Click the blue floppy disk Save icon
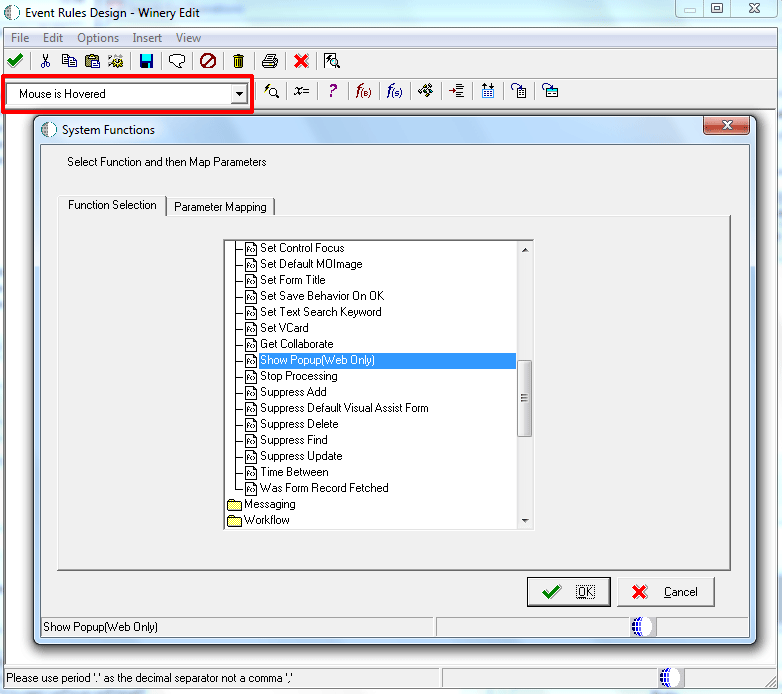This screenshot has height=694, width=782. (x=146, y=61)
